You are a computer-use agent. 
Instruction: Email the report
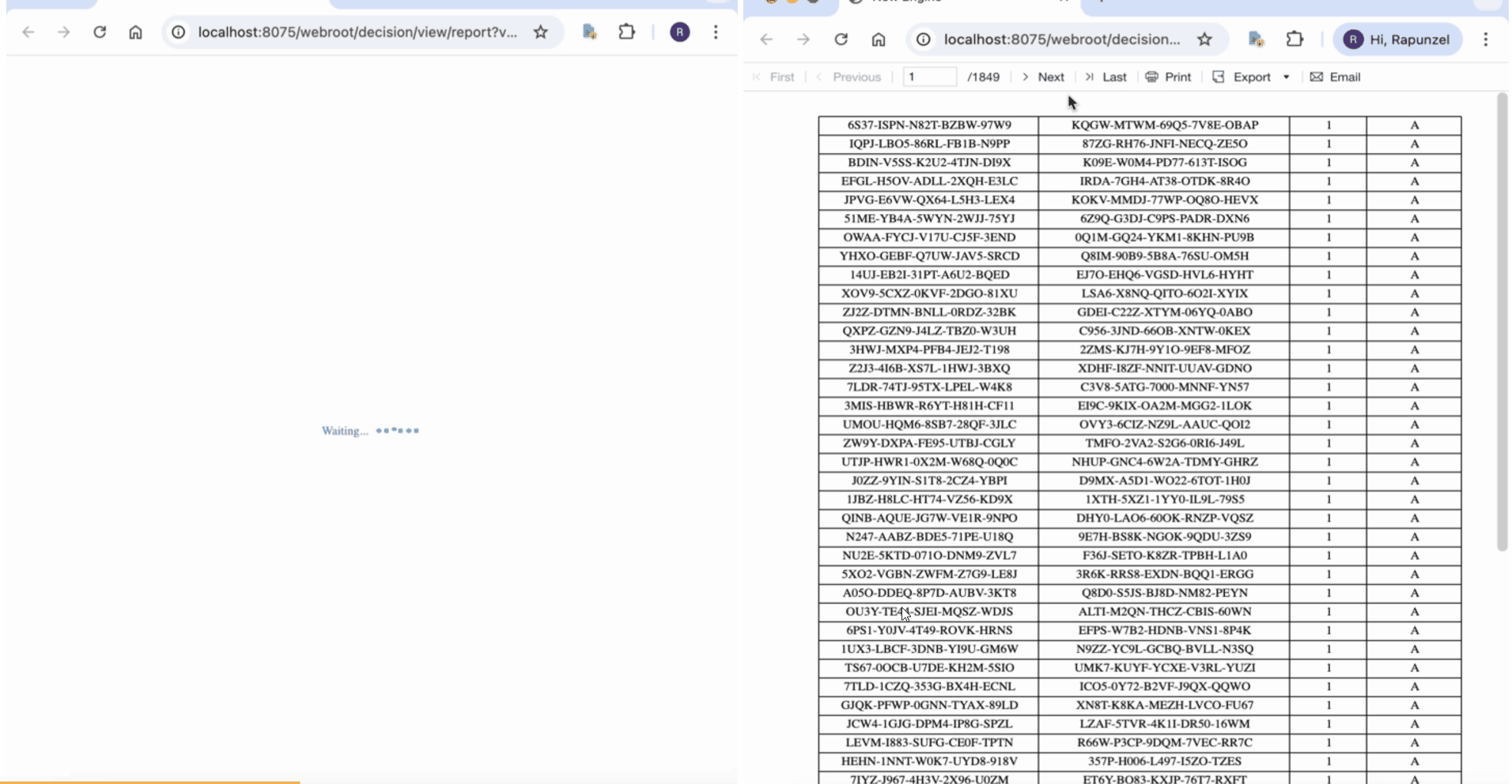click(1335, 77)
